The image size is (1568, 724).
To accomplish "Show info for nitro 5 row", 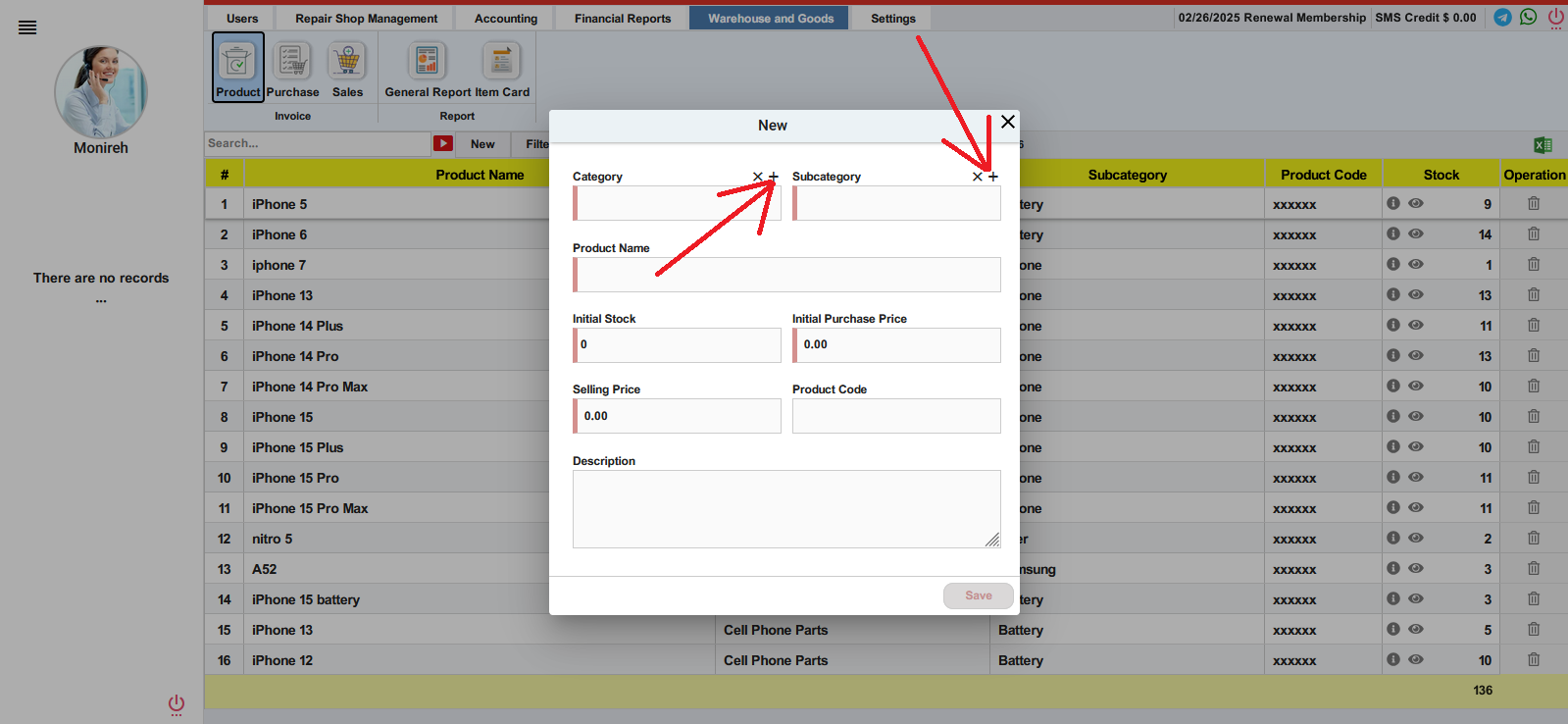I will pos(1393,539).
